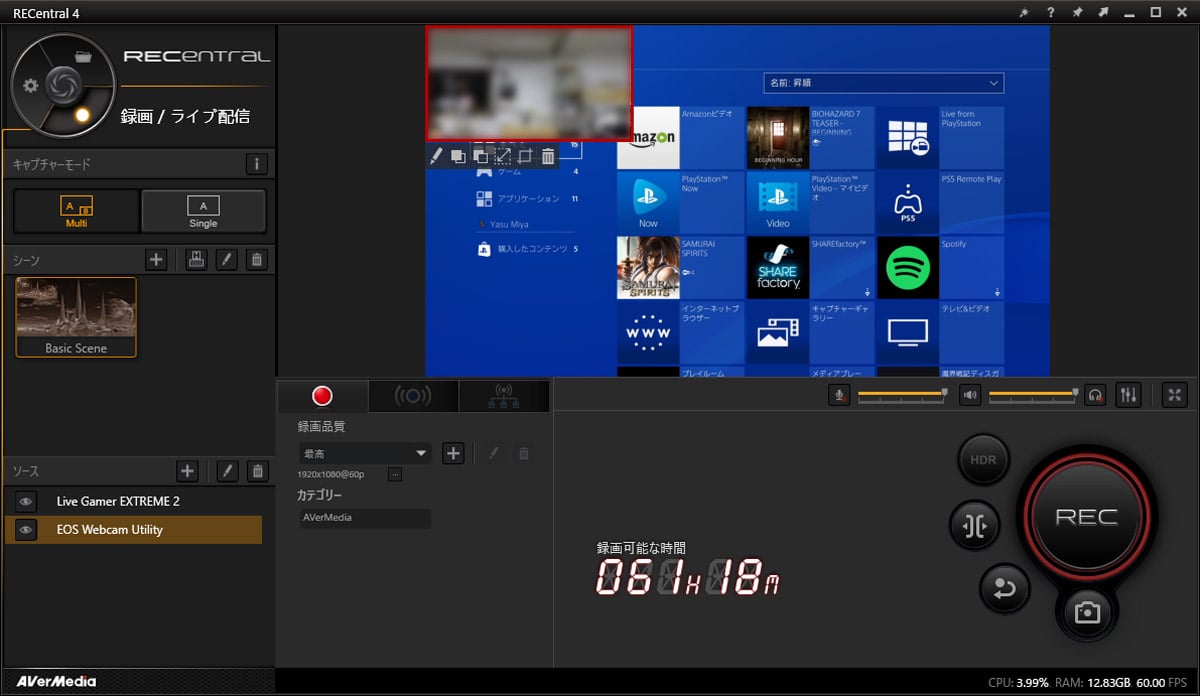Expand the preview to full screen
Image resolution: width=1200 pixels, height=696 pixels.
(x=1175, y=395)
